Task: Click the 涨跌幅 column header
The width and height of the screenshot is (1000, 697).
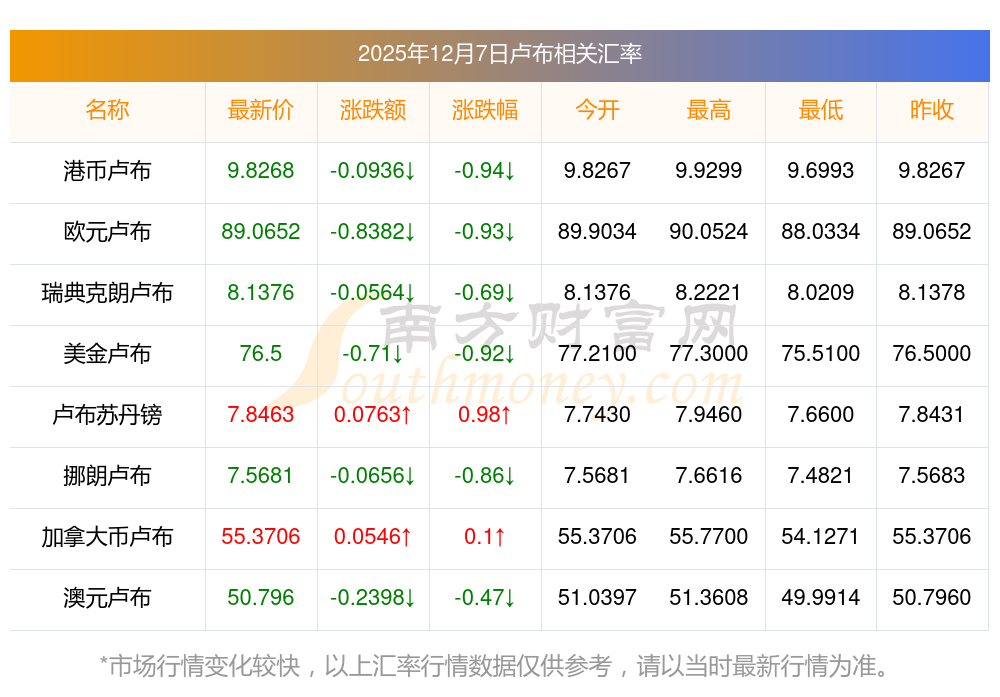Action: click(485, 110)
